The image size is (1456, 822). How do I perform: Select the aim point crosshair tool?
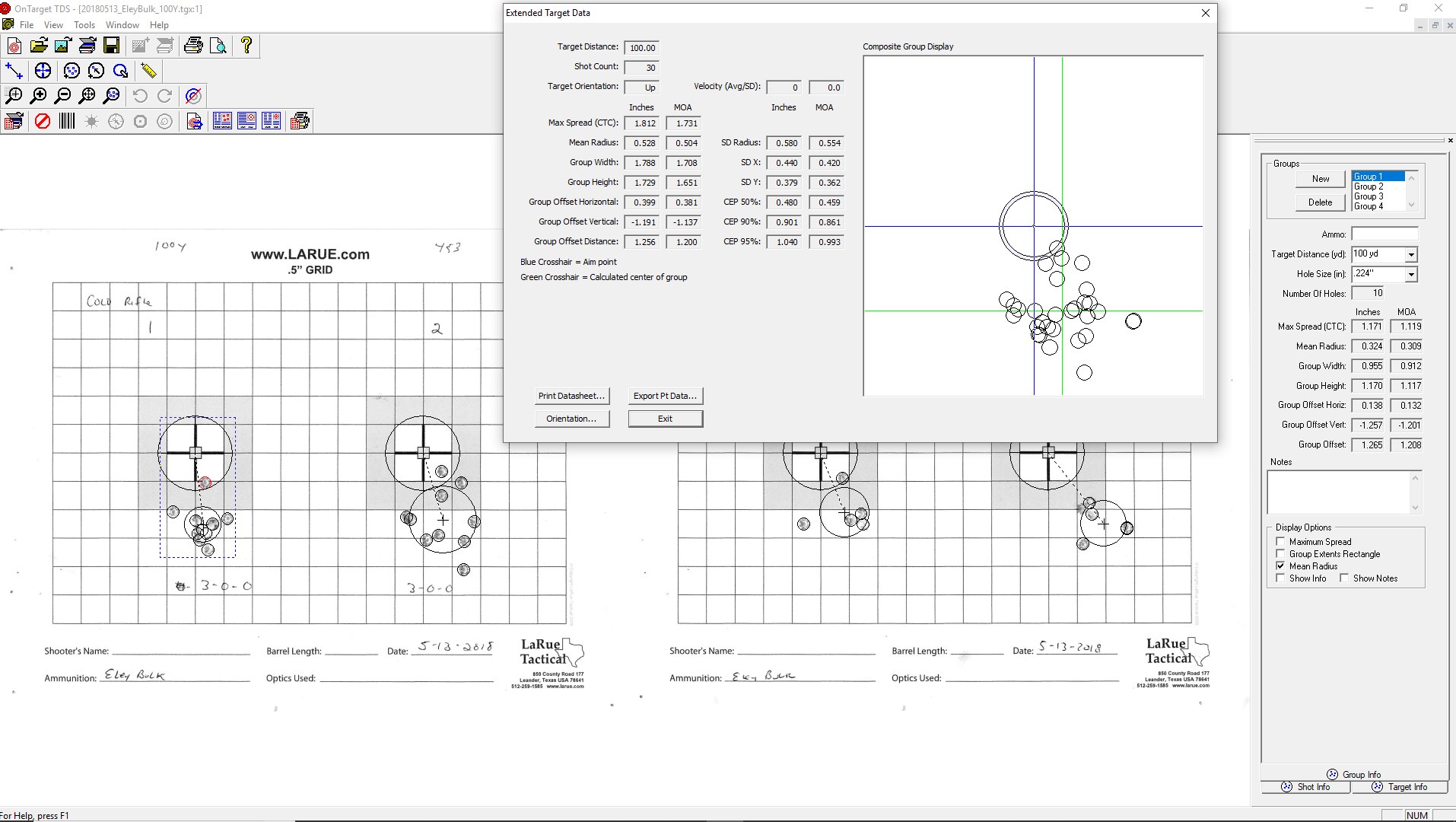(x=43, y=71)
